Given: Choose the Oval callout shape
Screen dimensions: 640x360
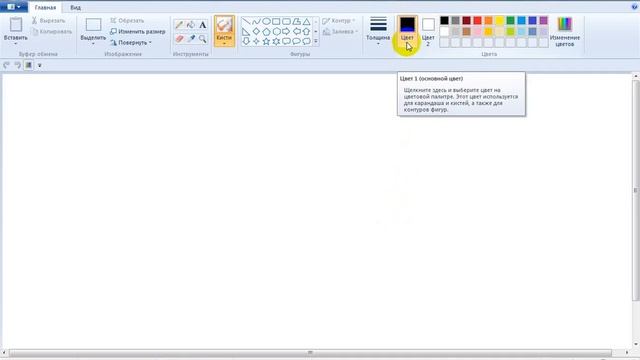Looking at the screenshot, I should pos(296,41).
